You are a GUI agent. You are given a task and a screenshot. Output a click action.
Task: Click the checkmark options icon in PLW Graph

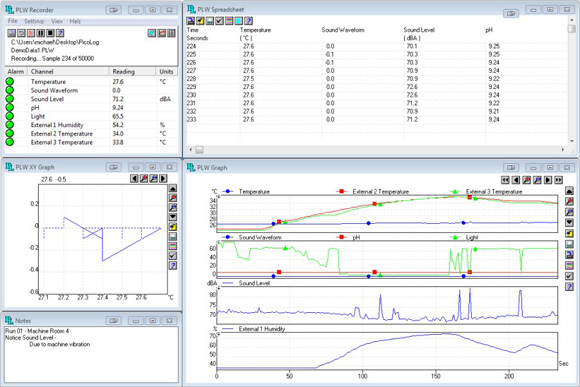[569, 276]
